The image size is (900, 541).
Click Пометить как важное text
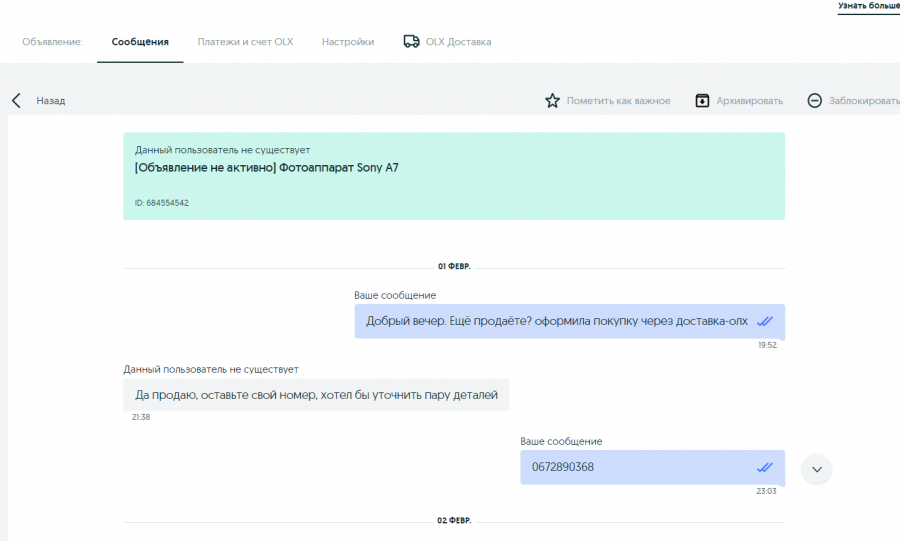(618, 101)
